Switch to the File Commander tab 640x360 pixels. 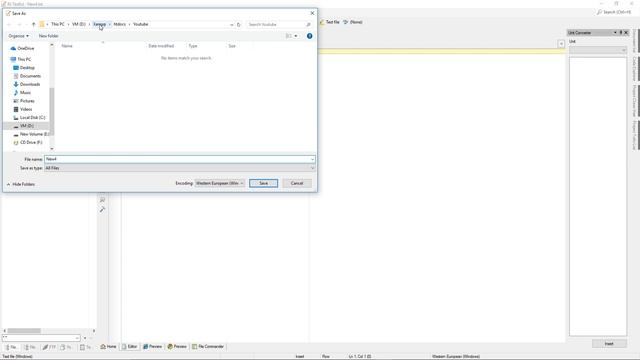point(208,347)
